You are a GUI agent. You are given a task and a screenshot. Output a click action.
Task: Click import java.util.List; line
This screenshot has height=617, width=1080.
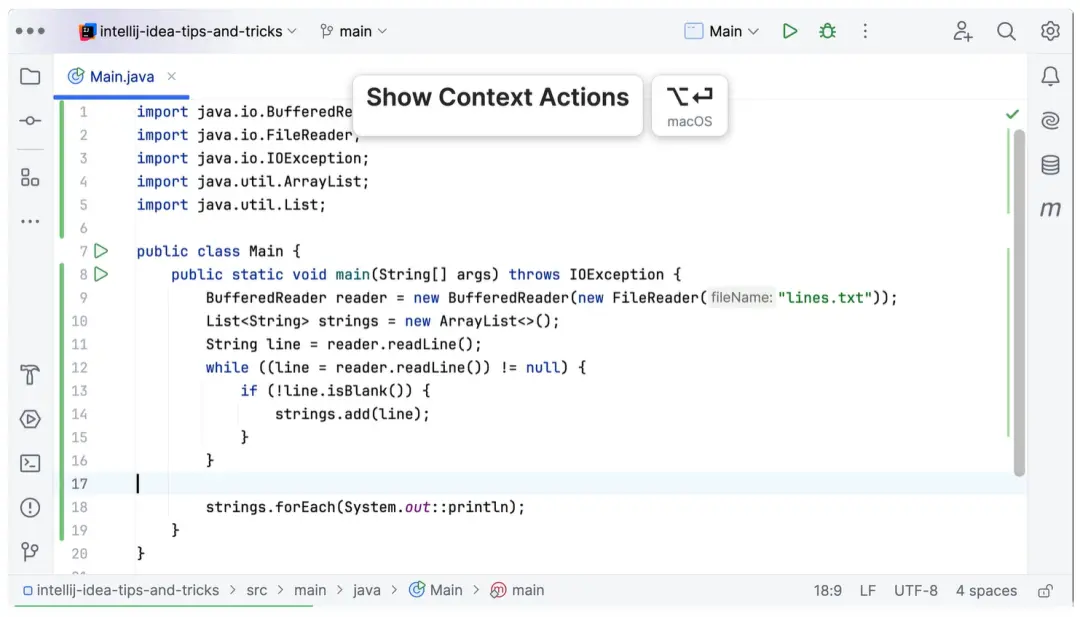[x=231, y=205]
